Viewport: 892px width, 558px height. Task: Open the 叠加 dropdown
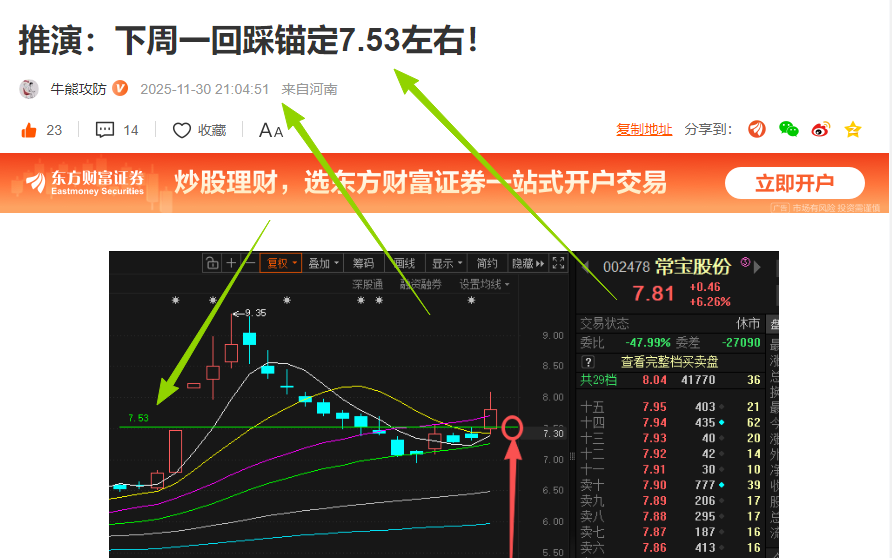pos(323,263)
